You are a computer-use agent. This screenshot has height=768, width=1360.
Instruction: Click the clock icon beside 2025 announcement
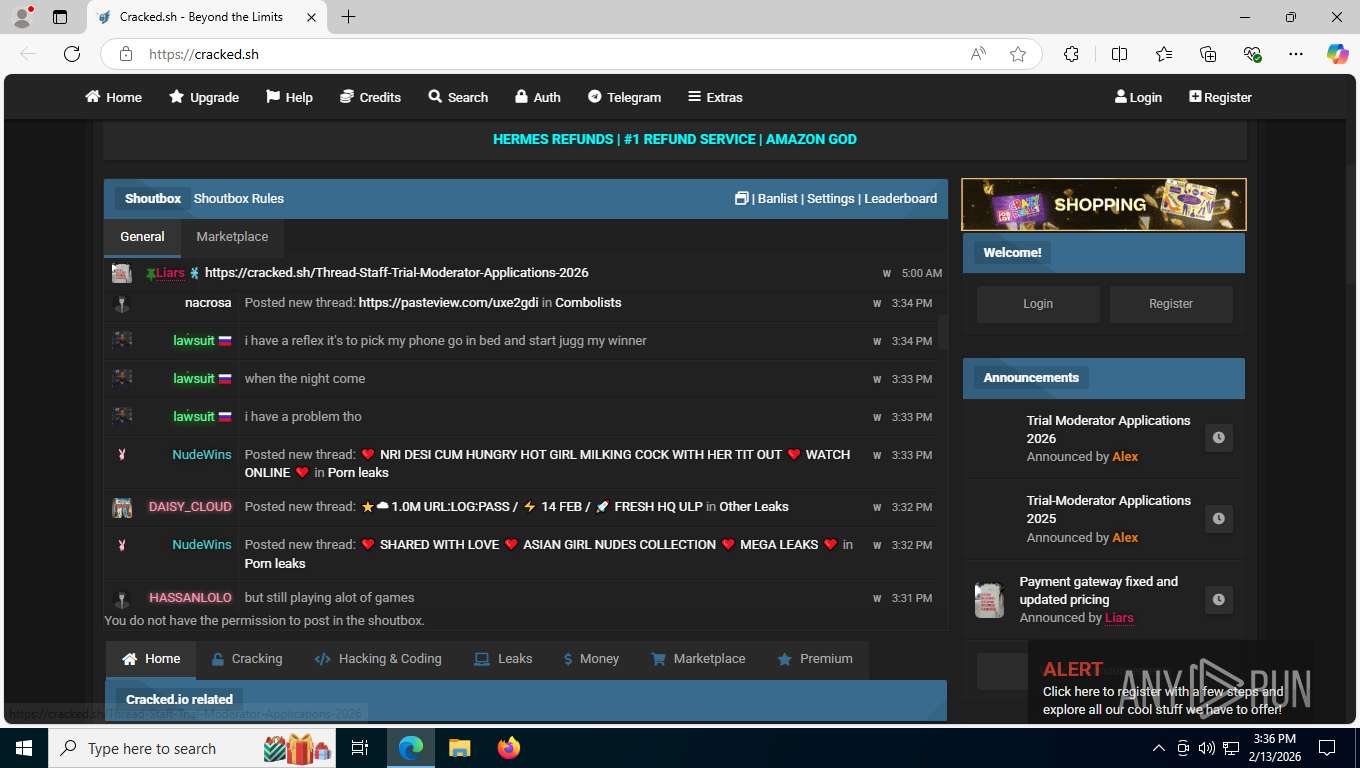tap(1218, 519)
